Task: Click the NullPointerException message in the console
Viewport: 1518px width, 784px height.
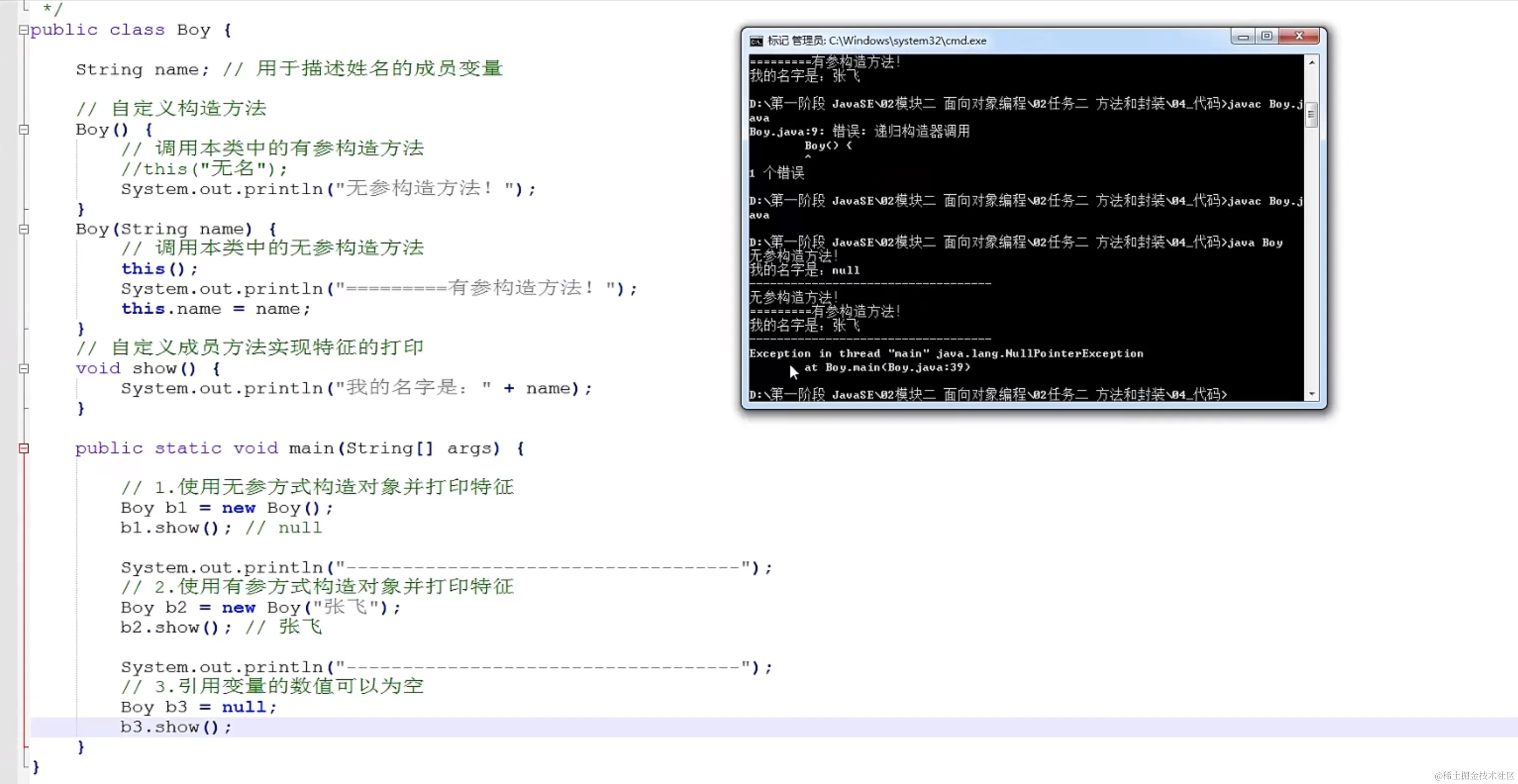Action: 945,353
